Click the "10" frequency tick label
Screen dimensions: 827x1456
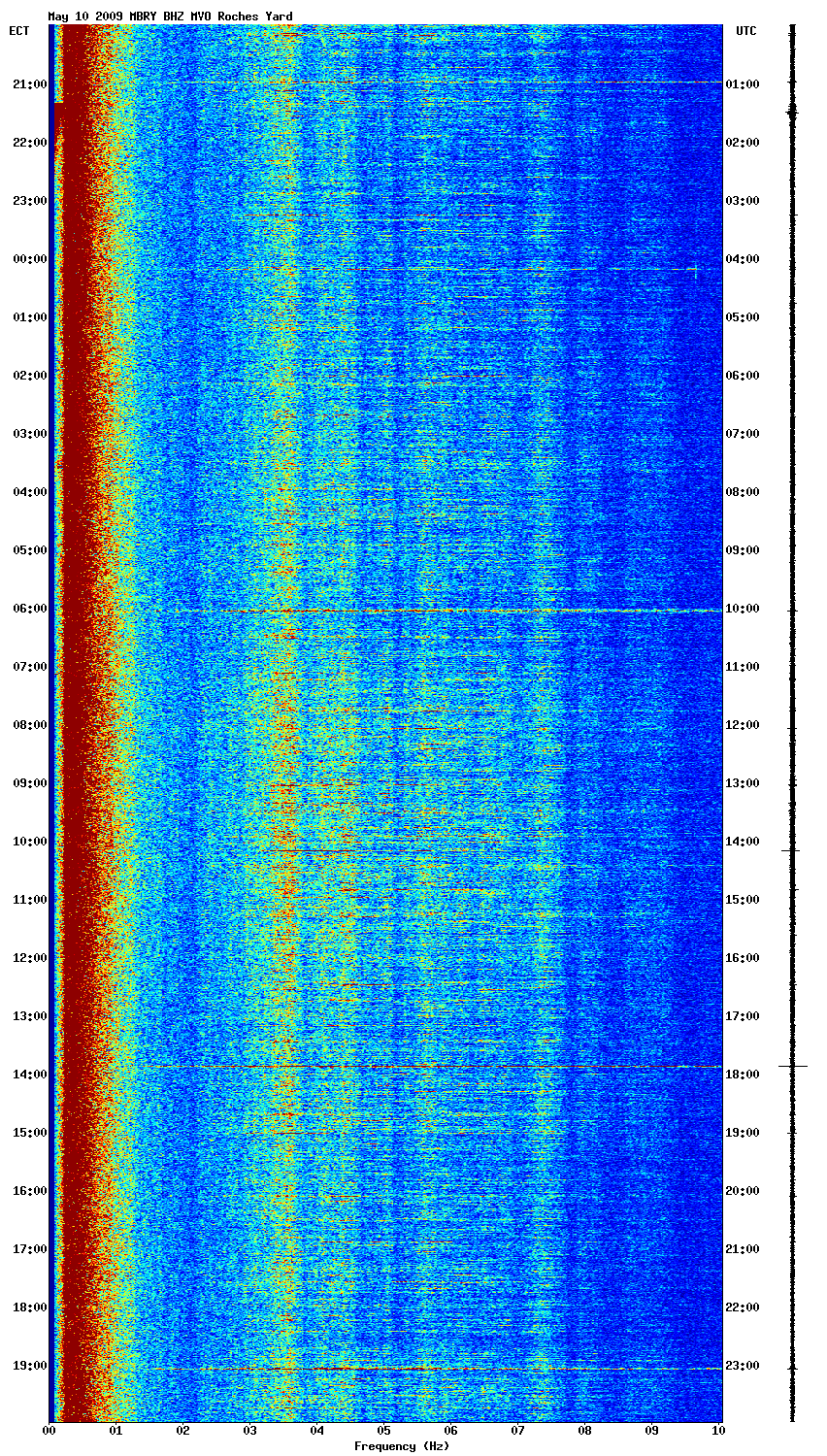coord(717,1431)
